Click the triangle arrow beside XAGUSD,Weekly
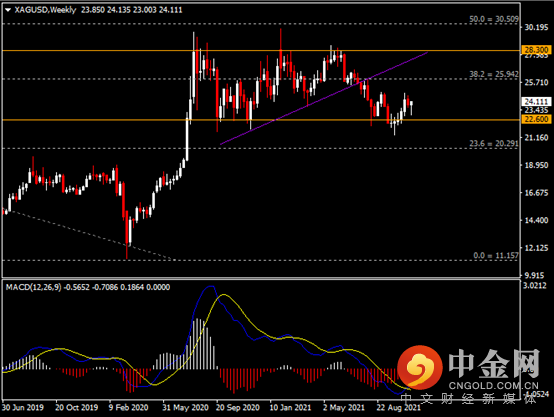 pyautogui.click(x=8, y=10)
